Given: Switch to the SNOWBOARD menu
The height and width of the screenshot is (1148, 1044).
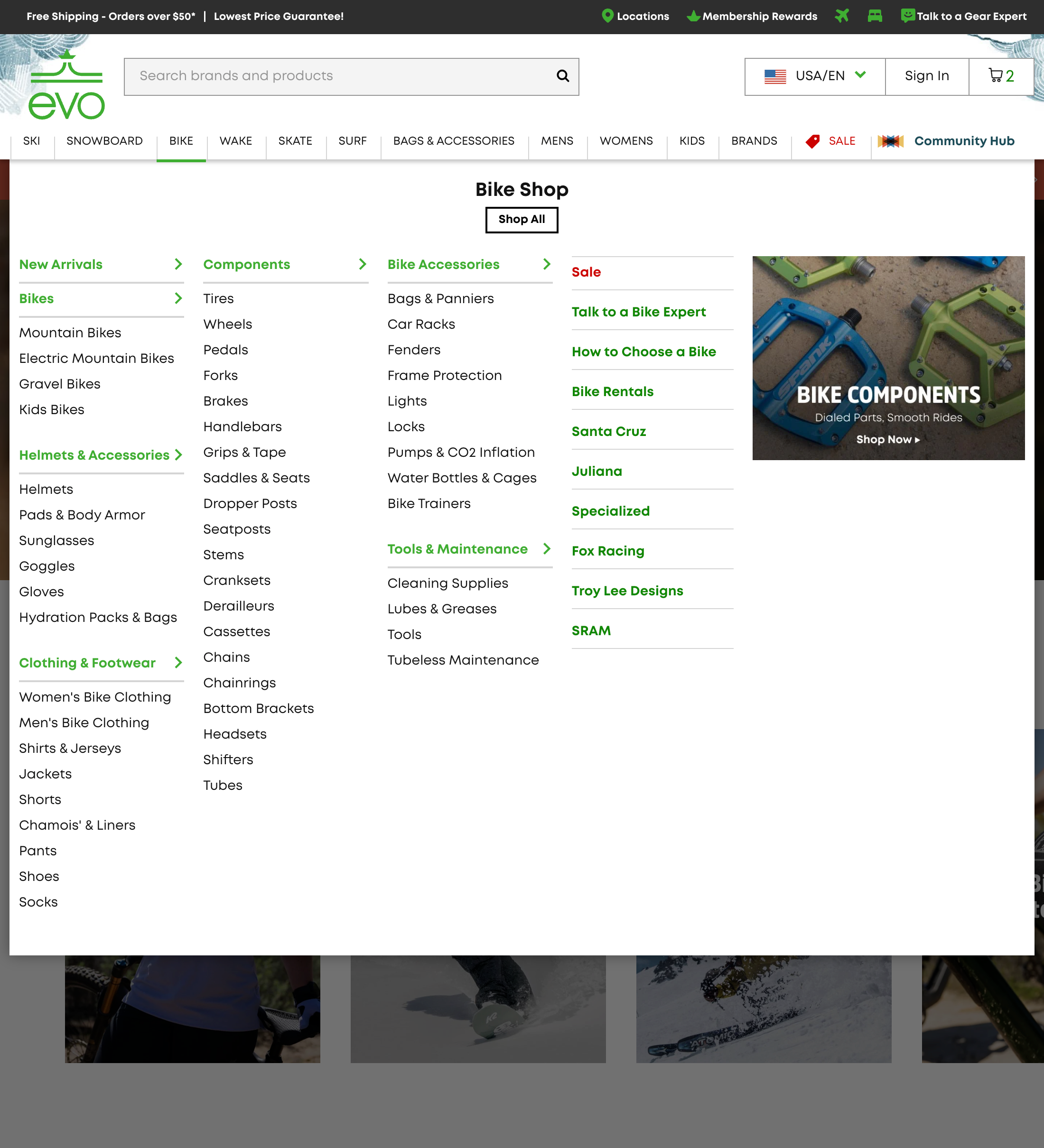Looking at the screenshot, I should (x=104, y=140).
